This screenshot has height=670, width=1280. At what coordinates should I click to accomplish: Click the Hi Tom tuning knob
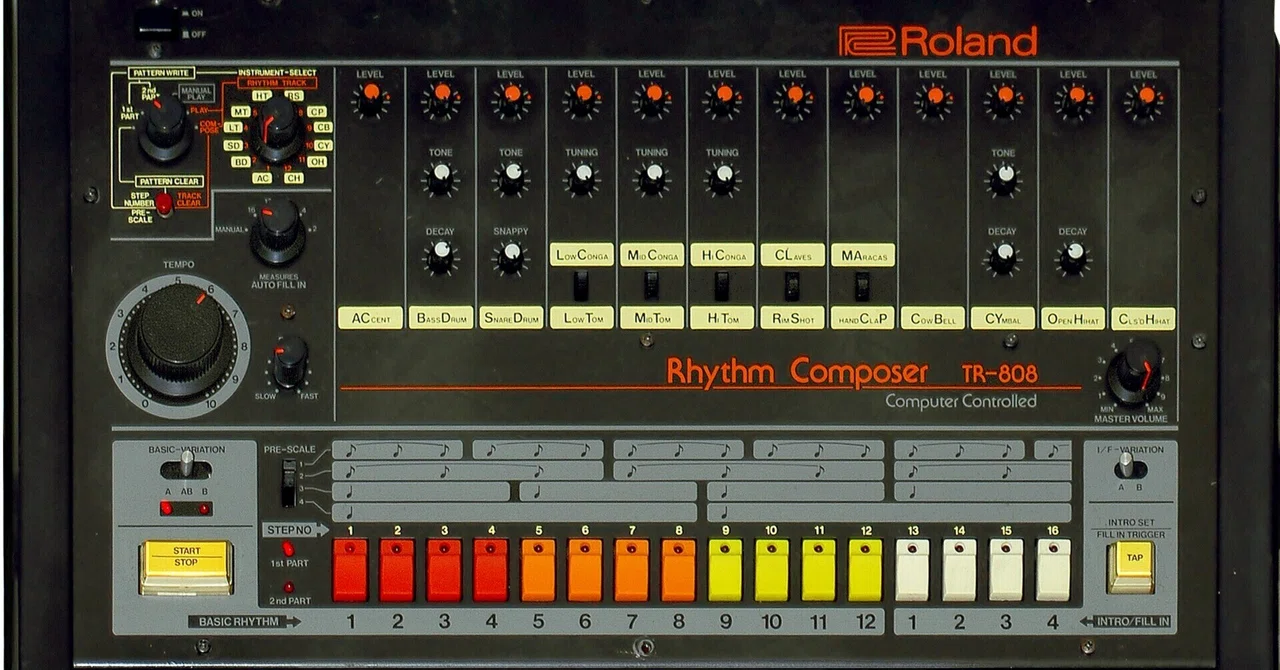[x=722, y=178]
